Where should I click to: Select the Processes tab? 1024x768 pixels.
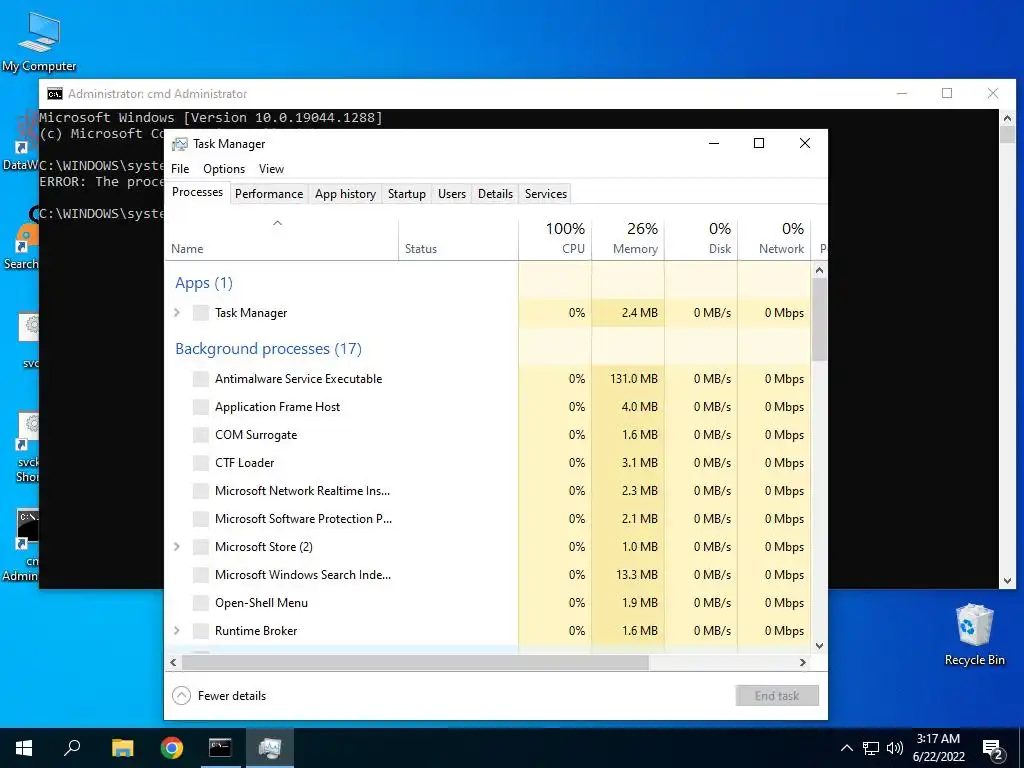click(197, 192)
